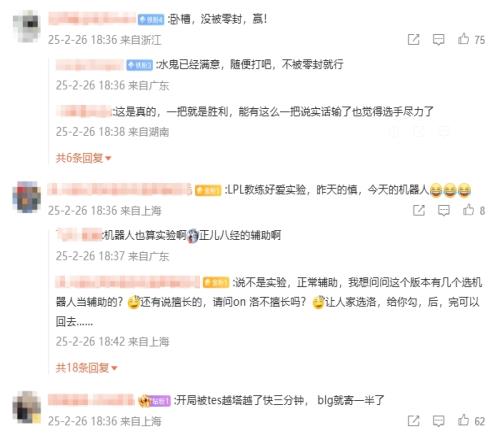500x440 pixels.
Task: Click username before 水鬼已经满意 reply
Action: click(90, 65)
